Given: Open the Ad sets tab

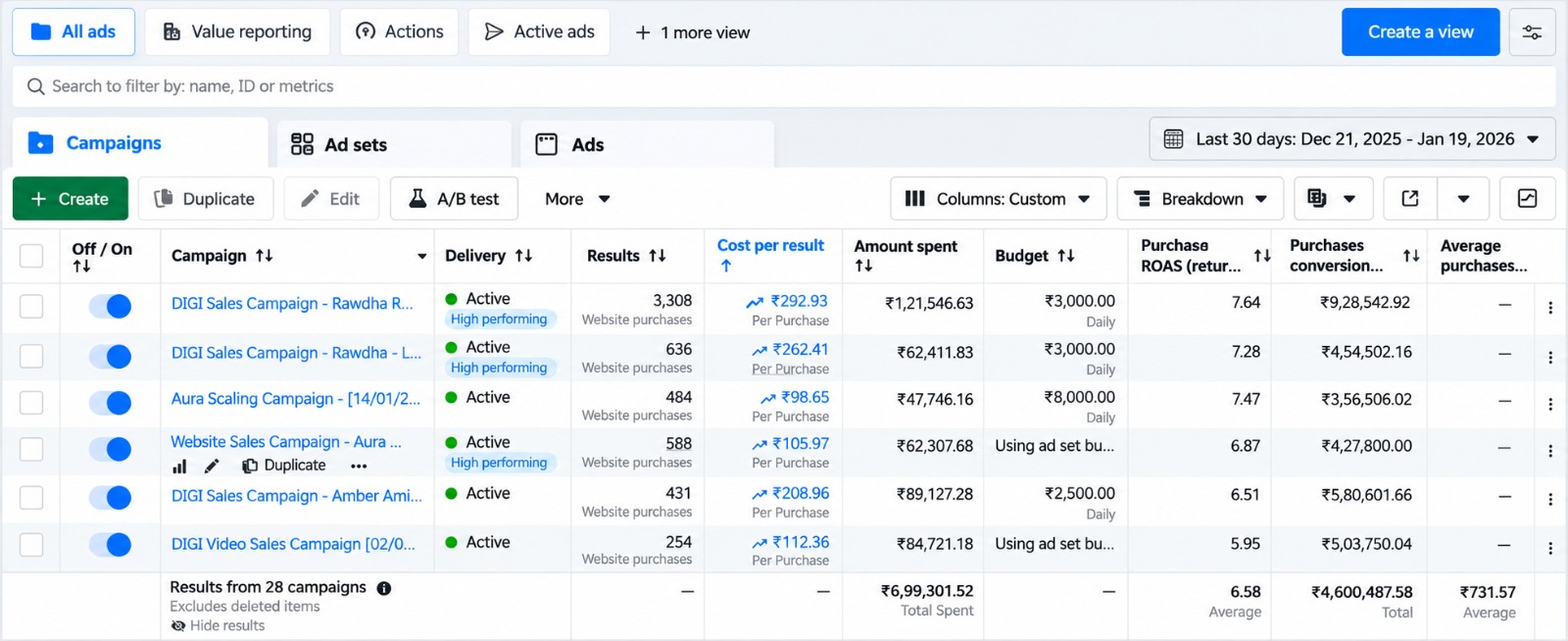Looking at the screenshot, I should tap(394, 145).
